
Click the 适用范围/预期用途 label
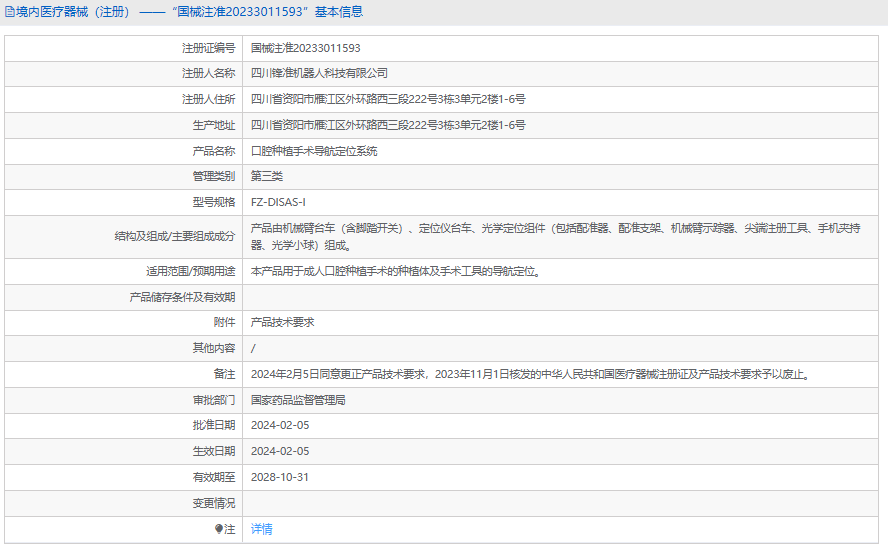coord(191,271)
